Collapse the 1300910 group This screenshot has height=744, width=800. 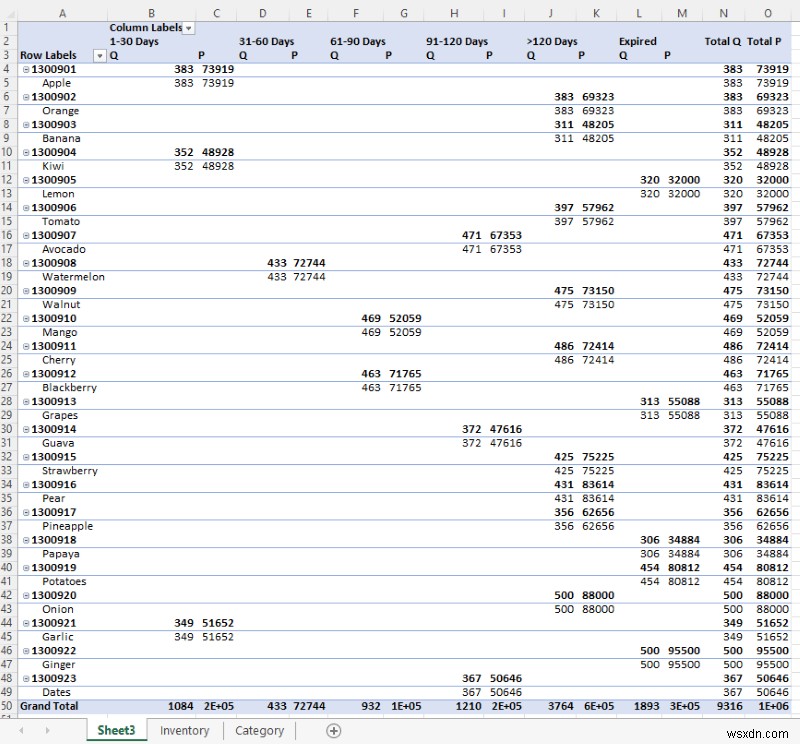[x=26, y=318]
